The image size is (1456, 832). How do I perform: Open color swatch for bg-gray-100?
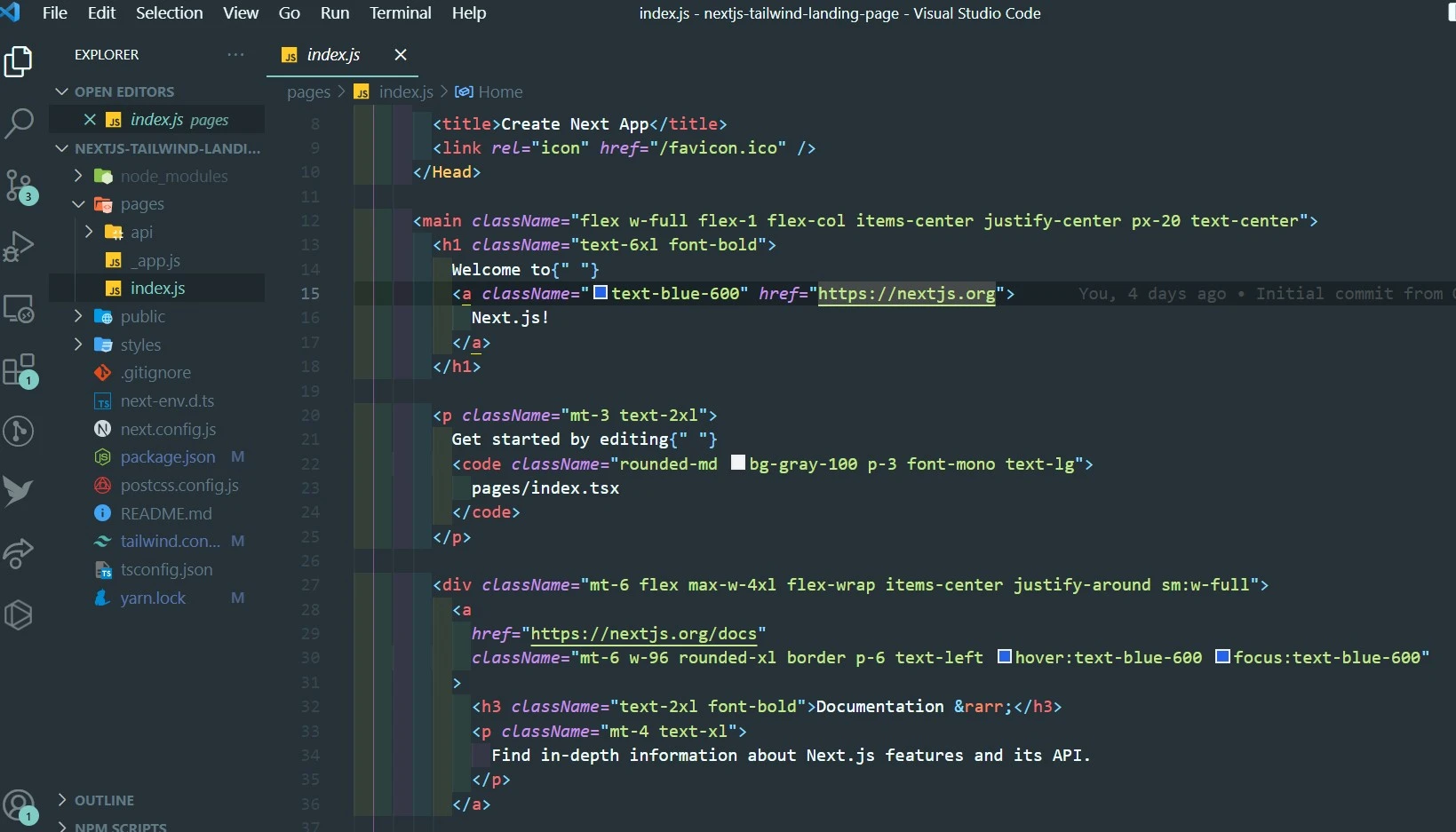[738, 463]
